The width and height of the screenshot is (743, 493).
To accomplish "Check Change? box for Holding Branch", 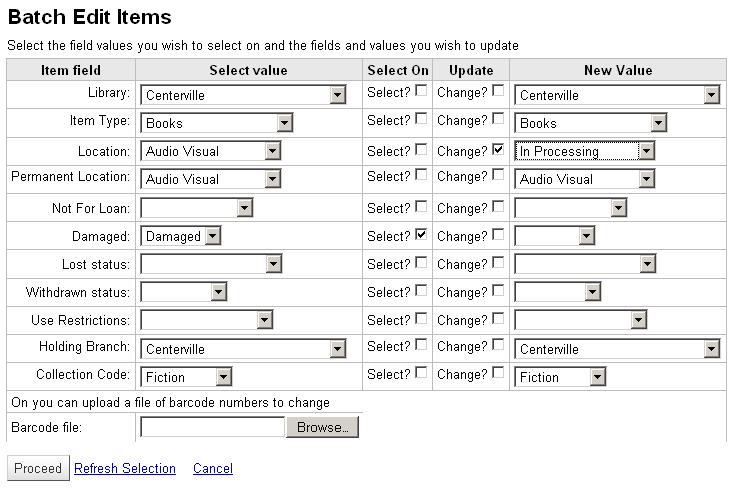I will point(498,345).
